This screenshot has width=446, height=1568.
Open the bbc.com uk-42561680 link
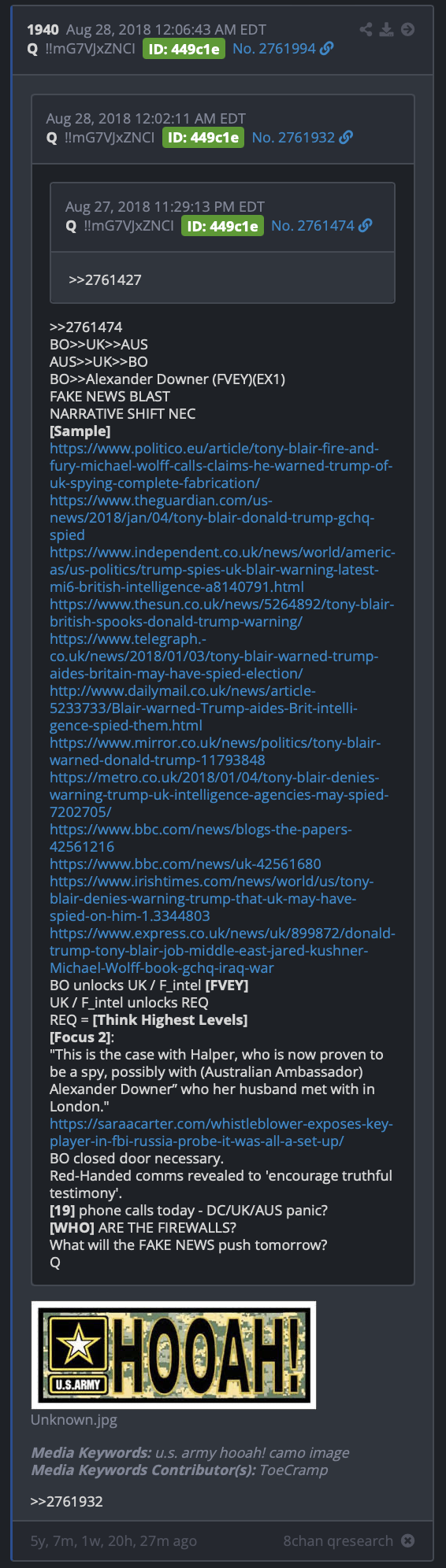click(x=185, y=864)
